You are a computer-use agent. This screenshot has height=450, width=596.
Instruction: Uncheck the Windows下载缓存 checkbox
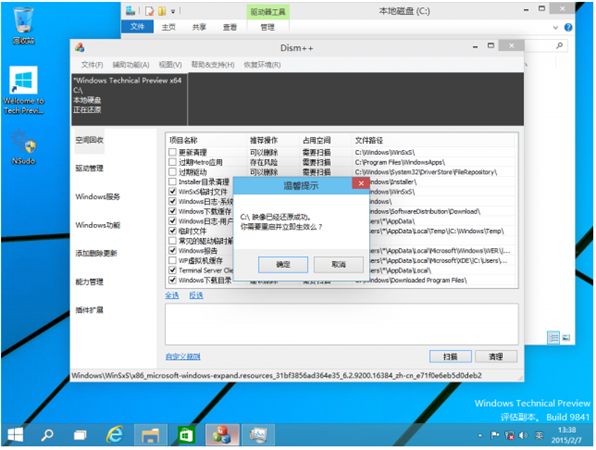[x=172, y=211]
